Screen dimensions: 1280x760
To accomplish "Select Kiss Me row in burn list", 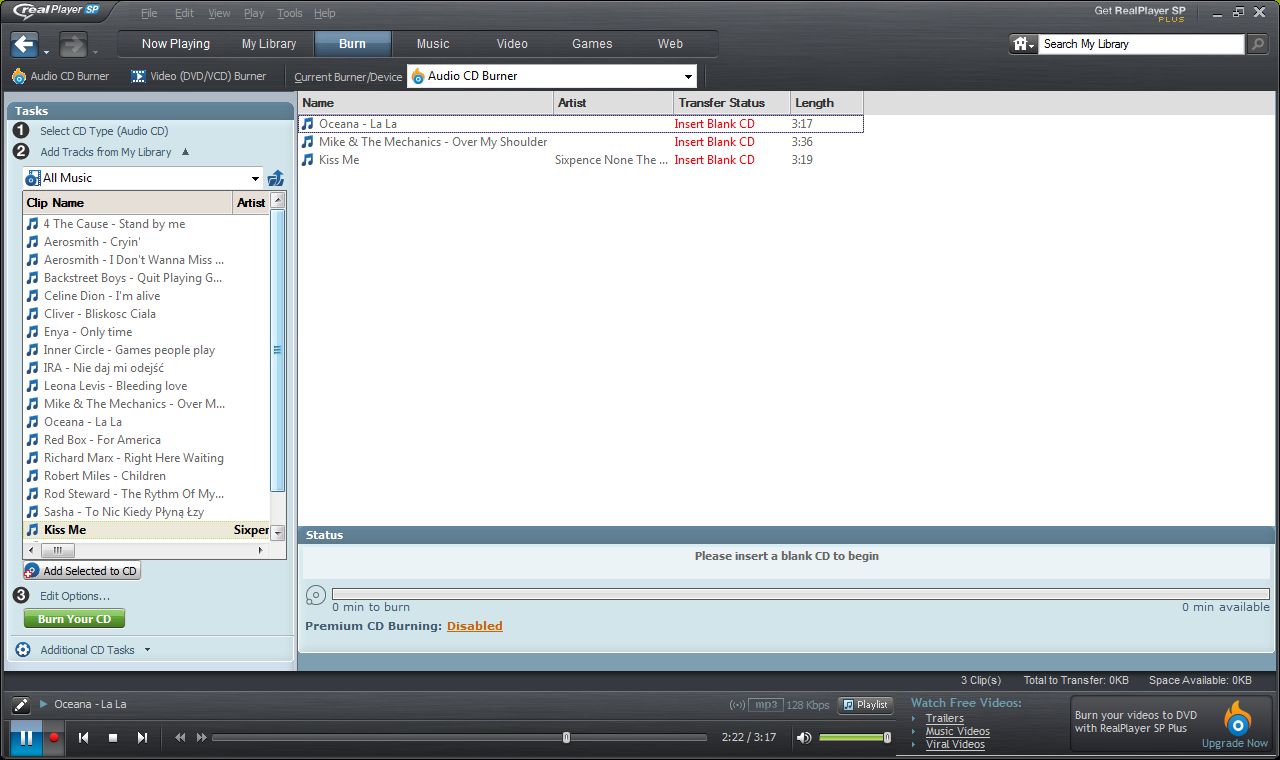I will click(x=580, y=160).
